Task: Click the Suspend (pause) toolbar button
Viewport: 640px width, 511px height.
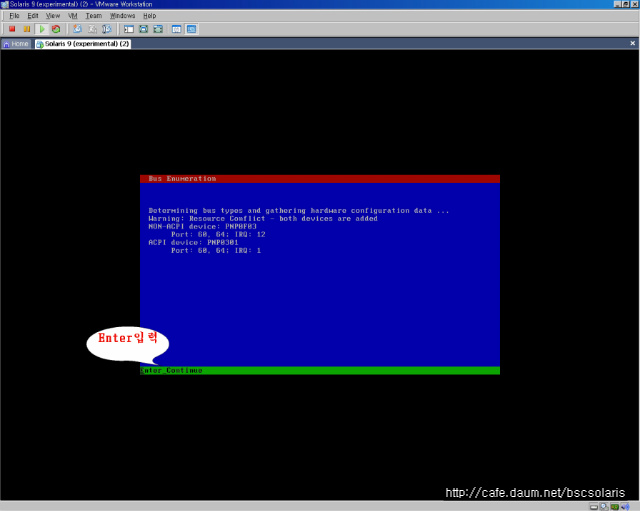Action: [27, 29]
